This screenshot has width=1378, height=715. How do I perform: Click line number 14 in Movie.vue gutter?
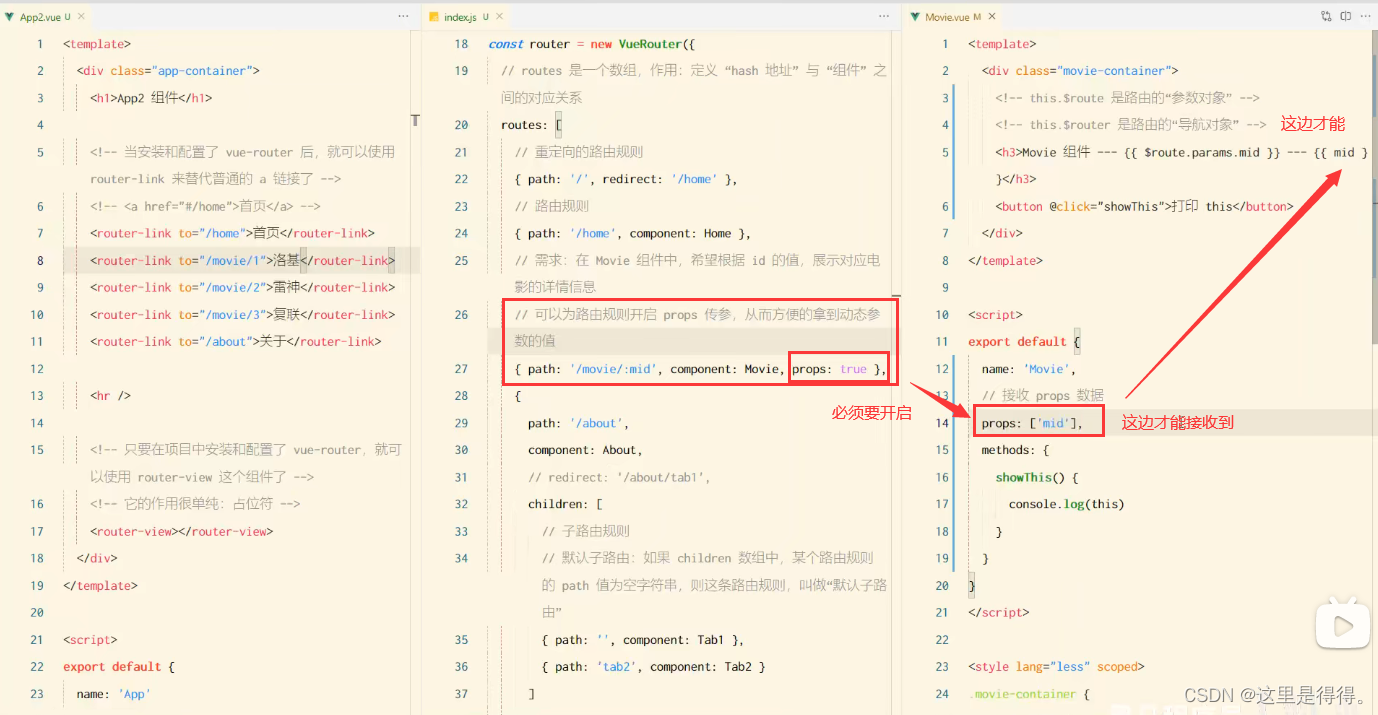(x=942, y=423)
